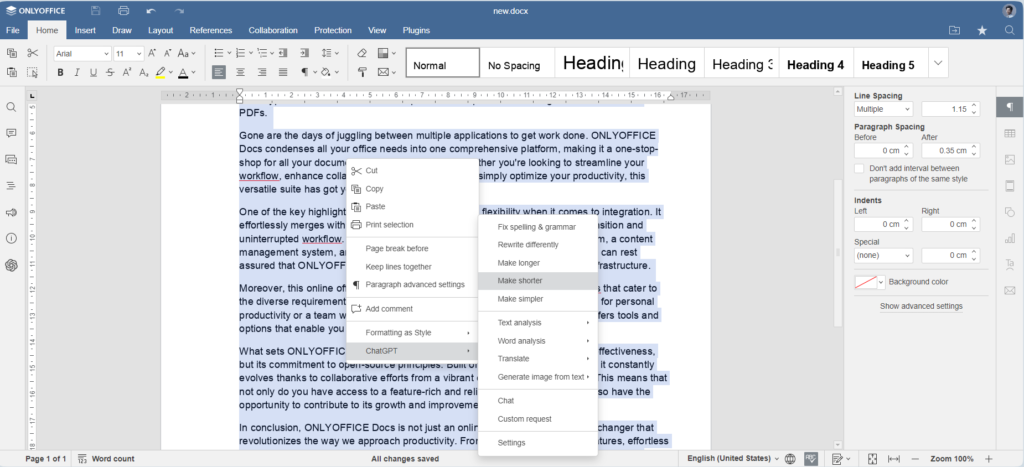Open the bullets list dropdown arrow
The height and width of the screenshot is (467, 1024).
click(229, 54)
